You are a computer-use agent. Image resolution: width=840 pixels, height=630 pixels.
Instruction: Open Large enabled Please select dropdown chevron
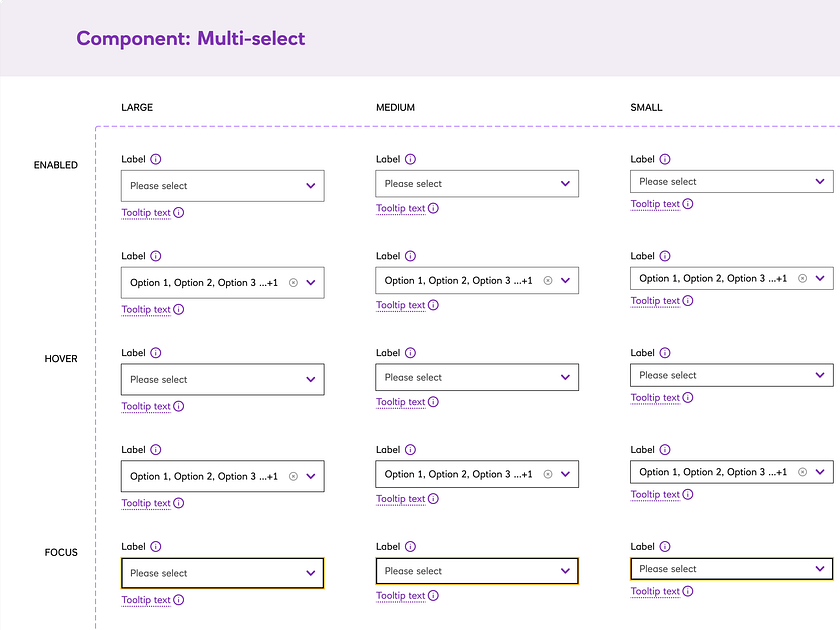pos(311,185)
